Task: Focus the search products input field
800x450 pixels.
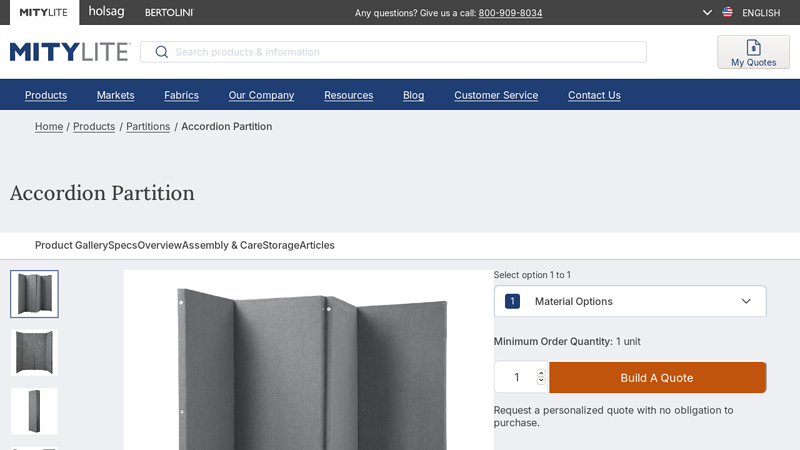Action: click(393, 52)
